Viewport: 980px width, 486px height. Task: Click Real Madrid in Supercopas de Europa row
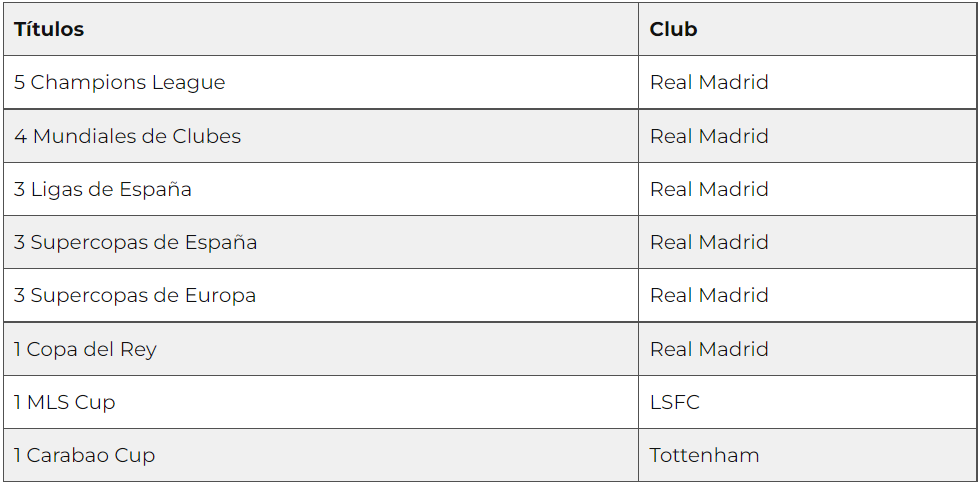point(709,295)
